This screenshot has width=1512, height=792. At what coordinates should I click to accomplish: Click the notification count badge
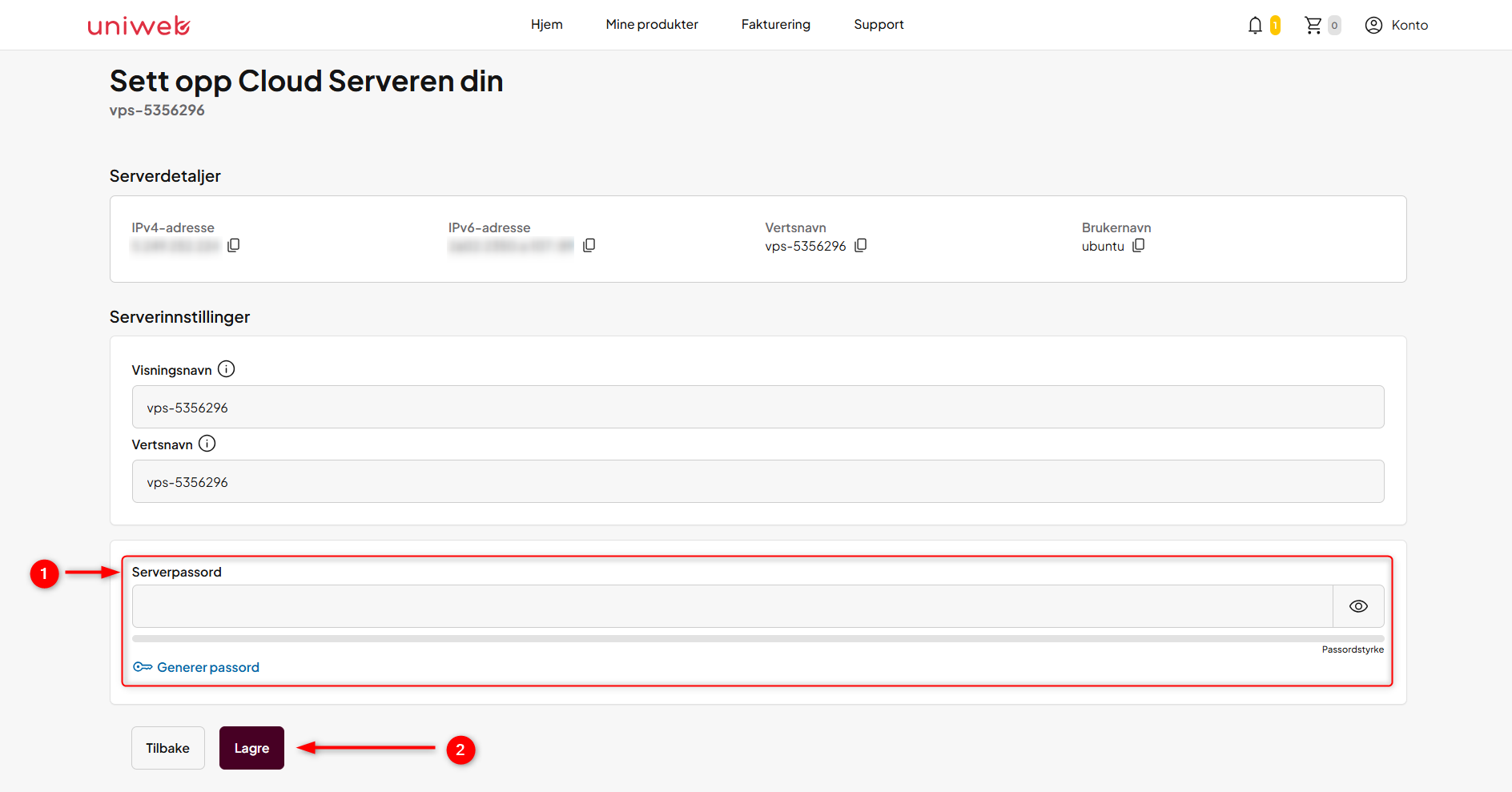tap(1275, 26)
